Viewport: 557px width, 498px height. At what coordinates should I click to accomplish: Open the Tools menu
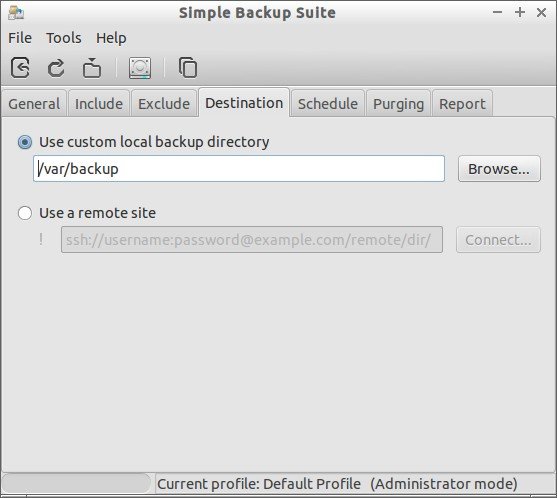(64, 38)
